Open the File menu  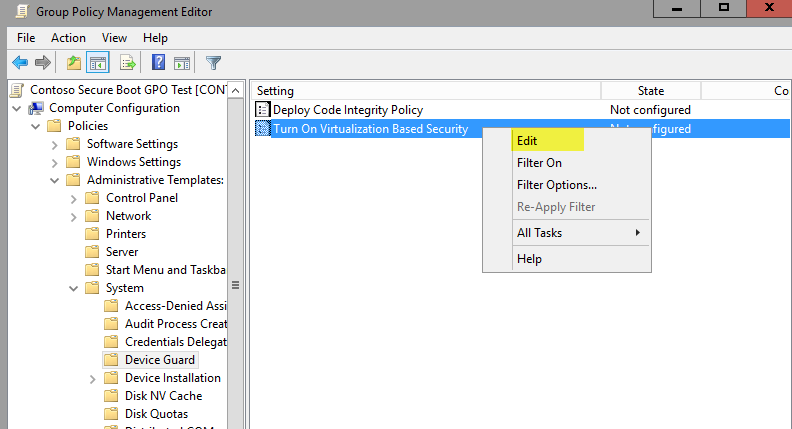26,38
